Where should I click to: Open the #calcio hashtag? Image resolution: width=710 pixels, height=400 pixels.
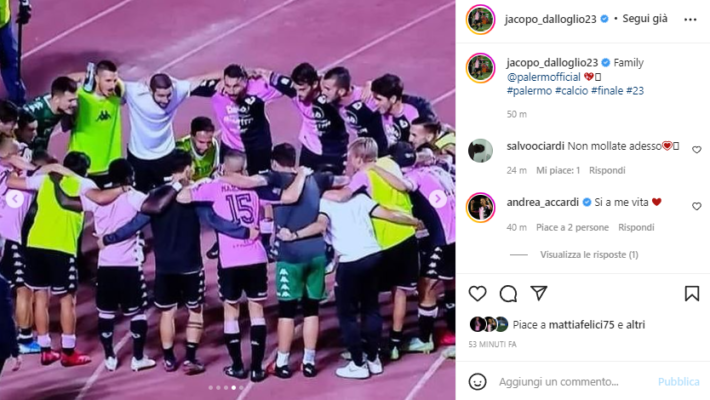pos(571,91)
